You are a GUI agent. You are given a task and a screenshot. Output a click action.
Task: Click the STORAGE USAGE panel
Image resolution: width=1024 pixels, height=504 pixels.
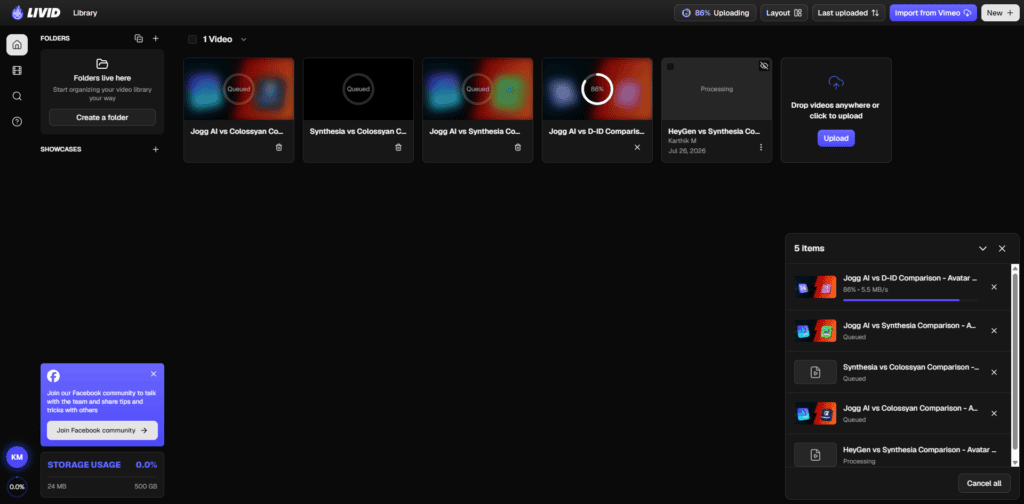click(x=103, y=475)
